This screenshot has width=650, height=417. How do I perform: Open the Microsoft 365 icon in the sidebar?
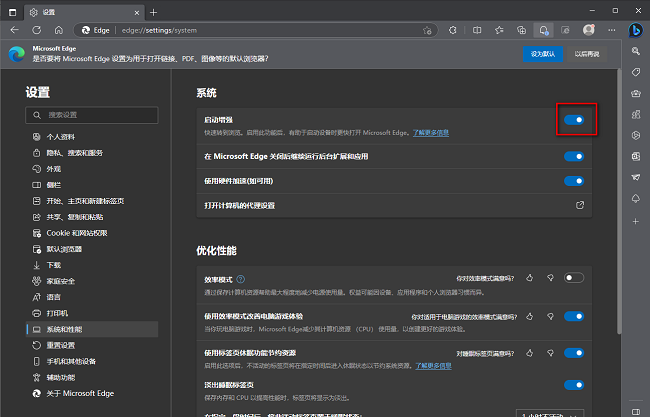[x=636, y=136]
